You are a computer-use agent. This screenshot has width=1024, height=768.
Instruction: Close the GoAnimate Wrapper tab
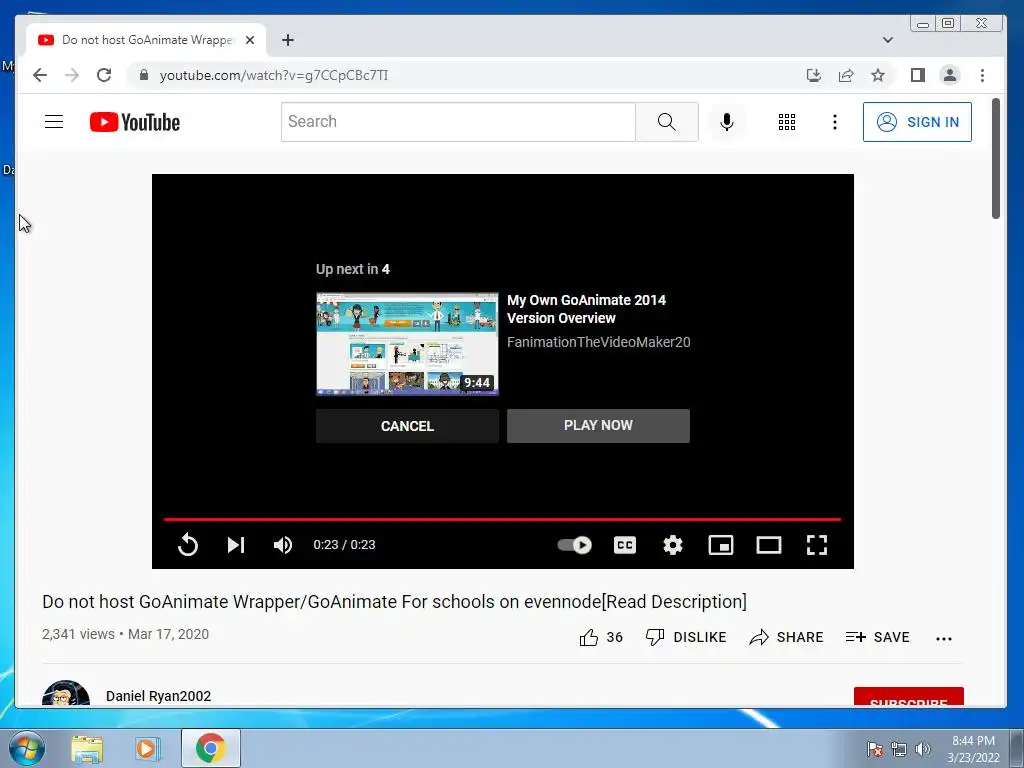249,40
